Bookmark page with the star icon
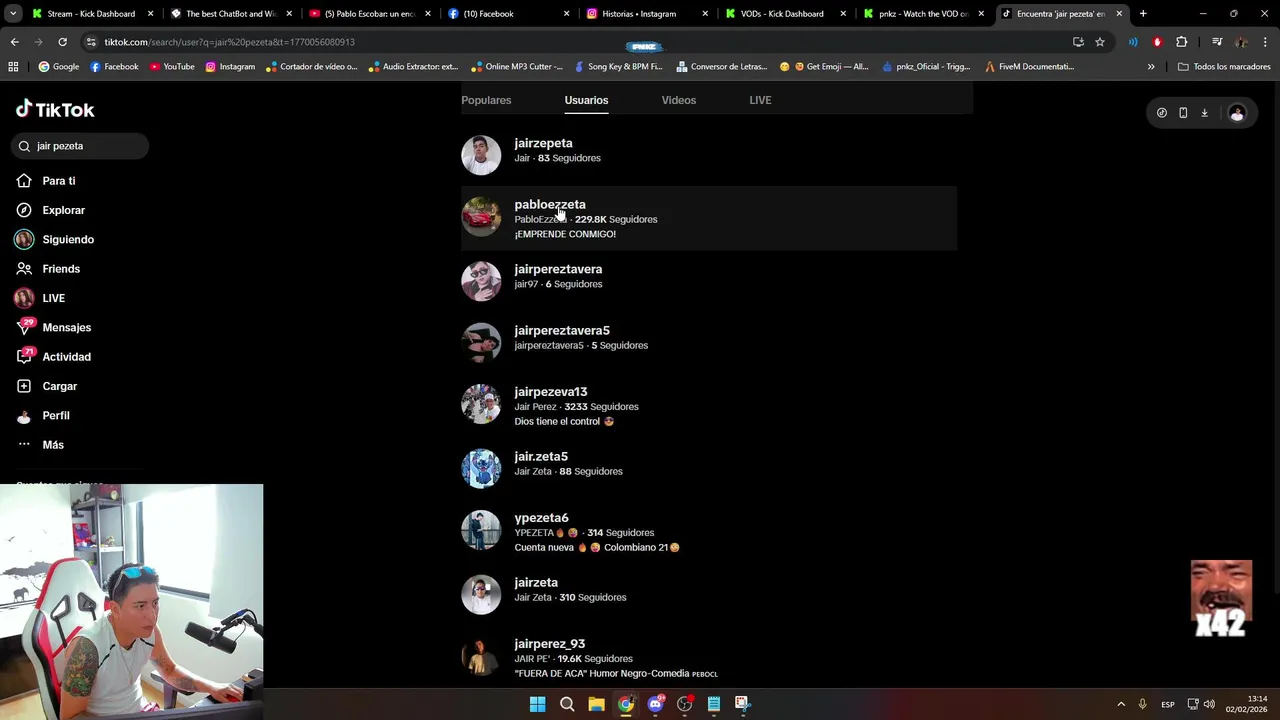 coord(1100,42)
